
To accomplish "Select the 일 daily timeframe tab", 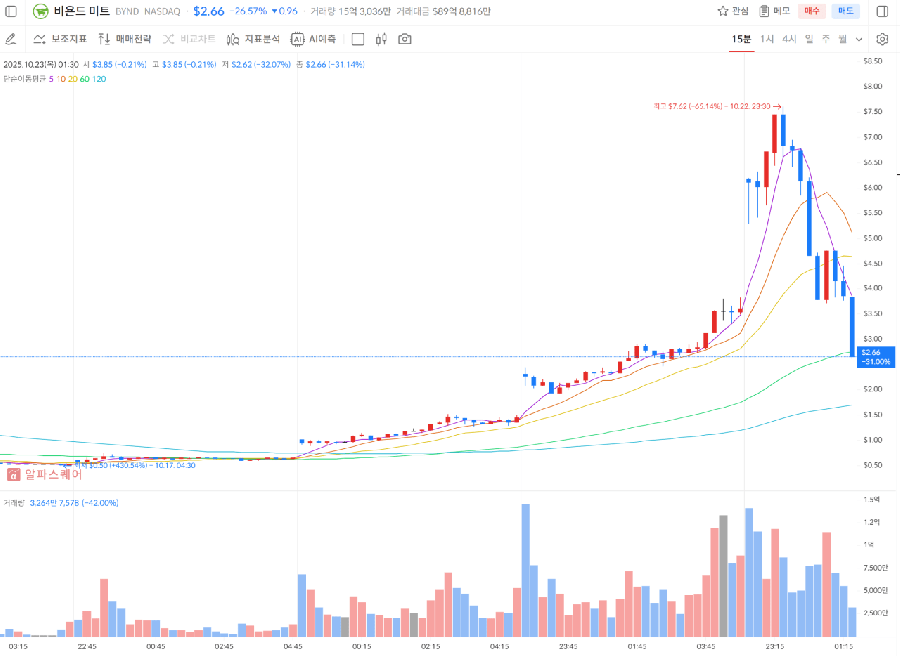I will [x=809, y=38].
